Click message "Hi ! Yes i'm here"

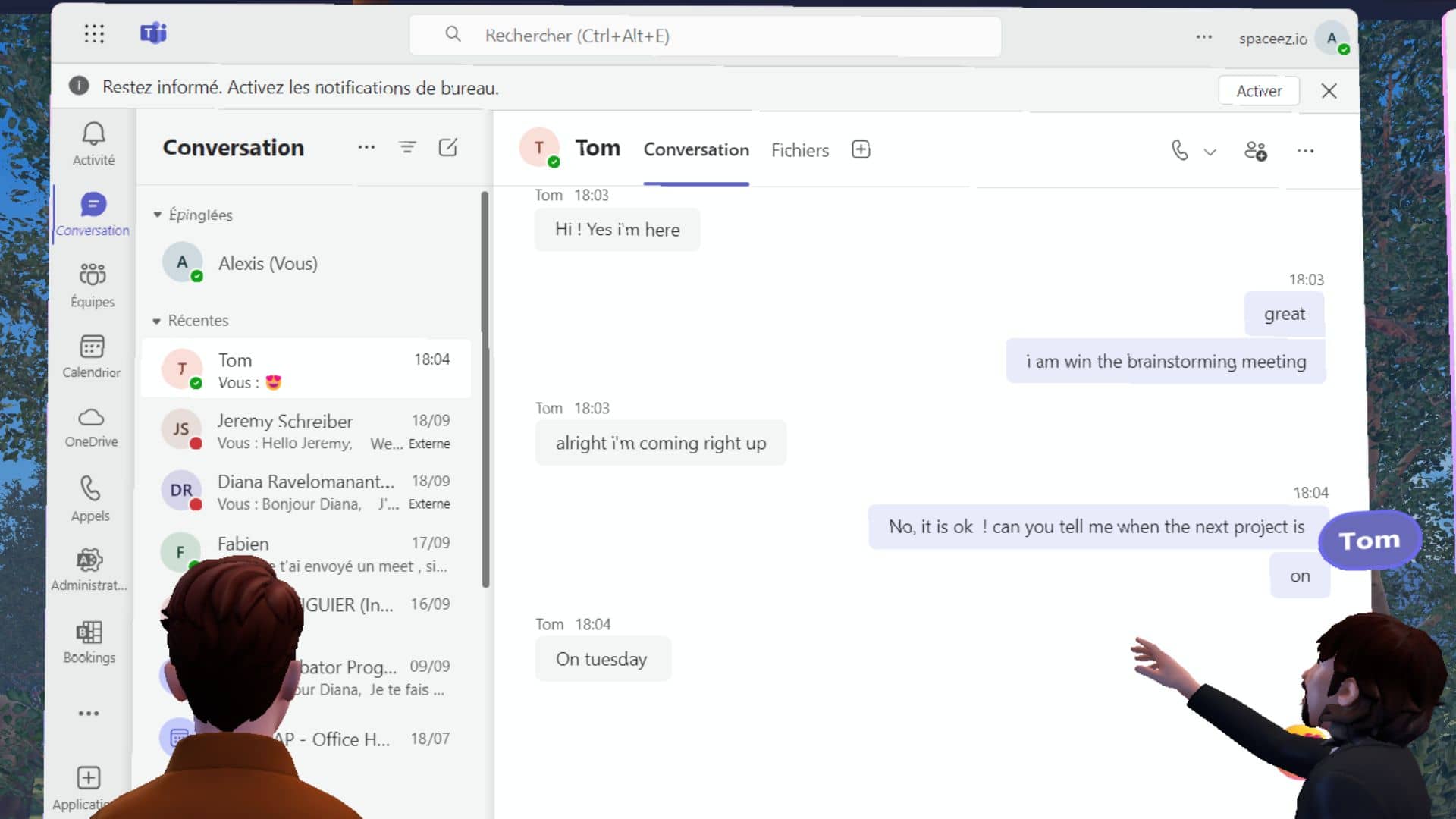pos(617,230)
